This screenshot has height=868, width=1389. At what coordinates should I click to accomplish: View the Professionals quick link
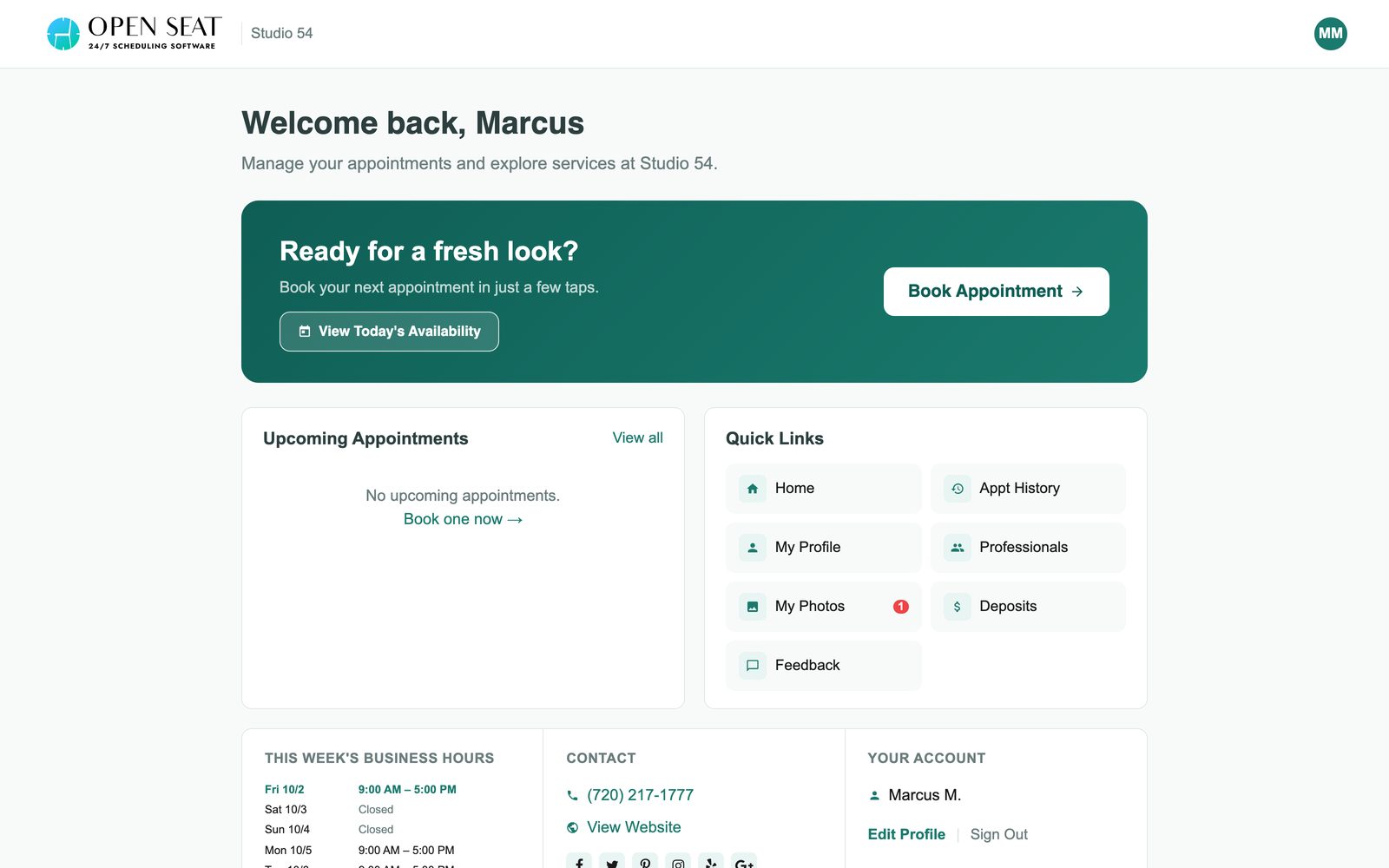click(x=1028, y=548)
